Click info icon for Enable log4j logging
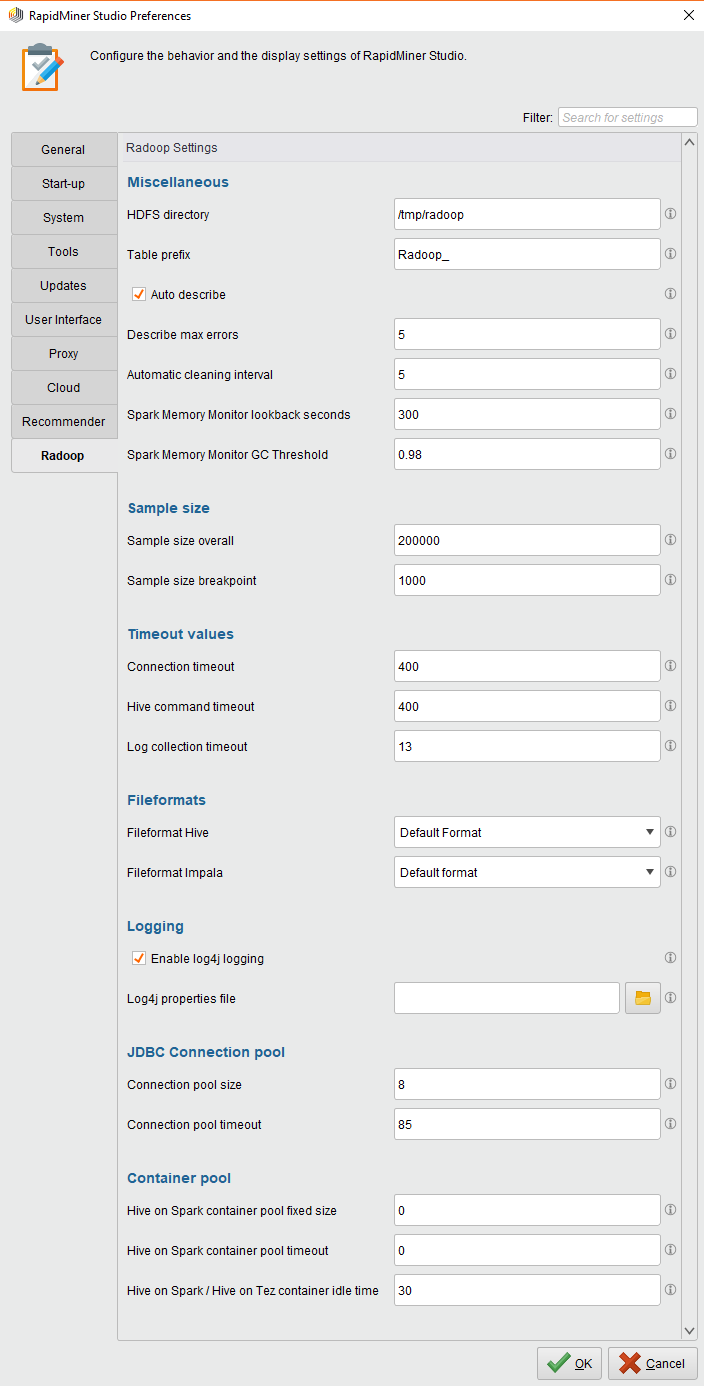 [x=671, y=958]
